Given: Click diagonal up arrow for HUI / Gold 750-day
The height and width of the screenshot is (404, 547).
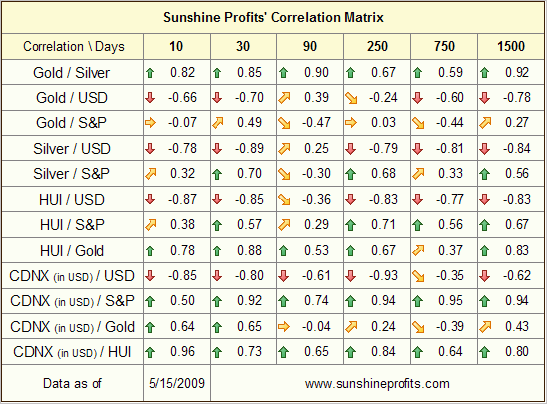Looking at the screenshot, I should [x=418, y=250].
